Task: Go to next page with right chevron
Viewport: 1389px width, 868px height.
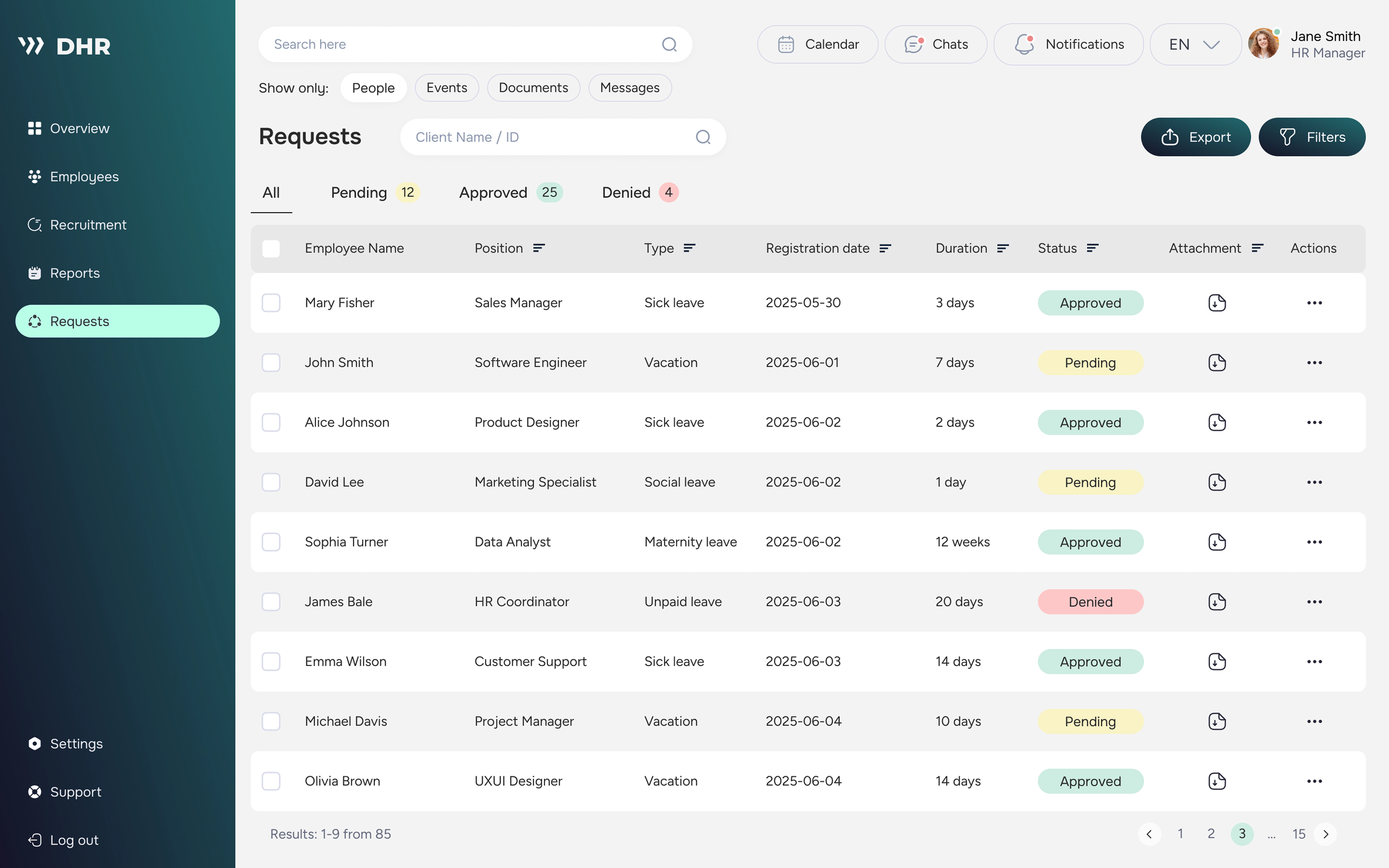Action: click(1325, 834)
